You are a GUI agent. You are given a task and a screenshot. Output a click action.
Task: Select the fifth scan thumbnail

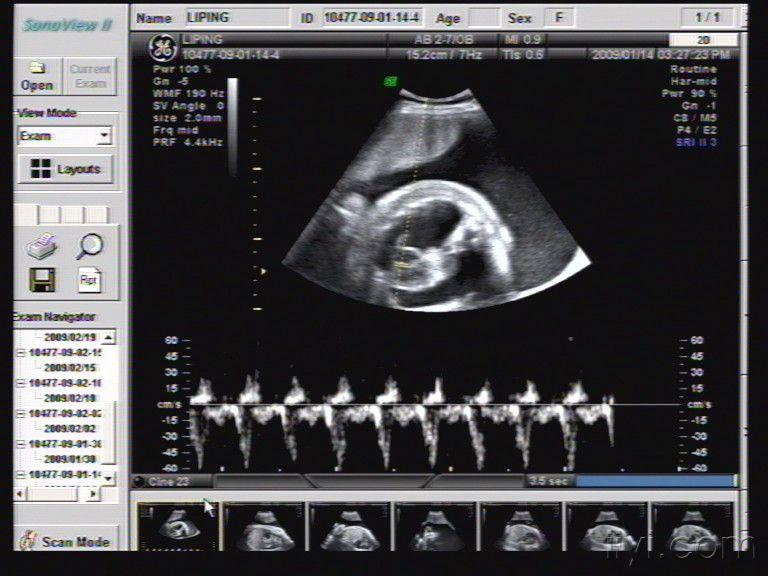(x=521, y=527)
